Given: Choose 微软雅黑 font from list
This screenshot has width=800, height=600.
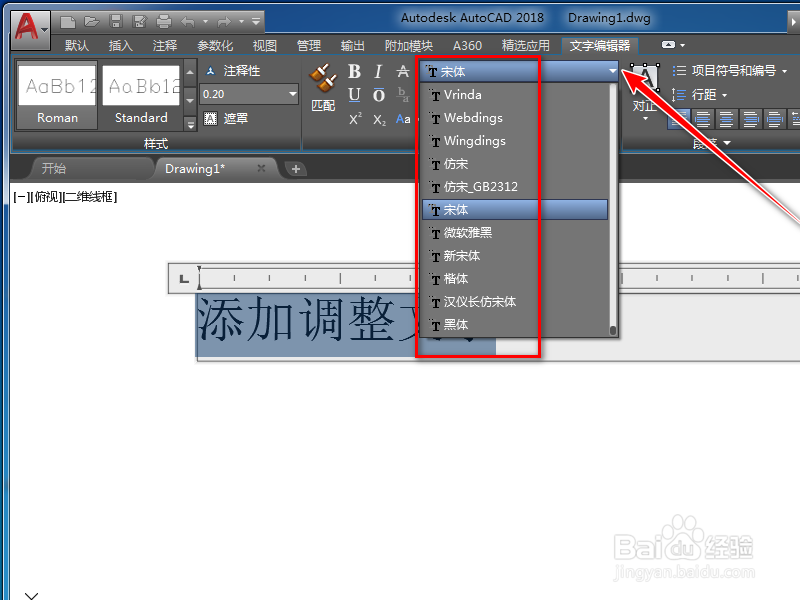Looking at the screenshot, I should point(515,233).
